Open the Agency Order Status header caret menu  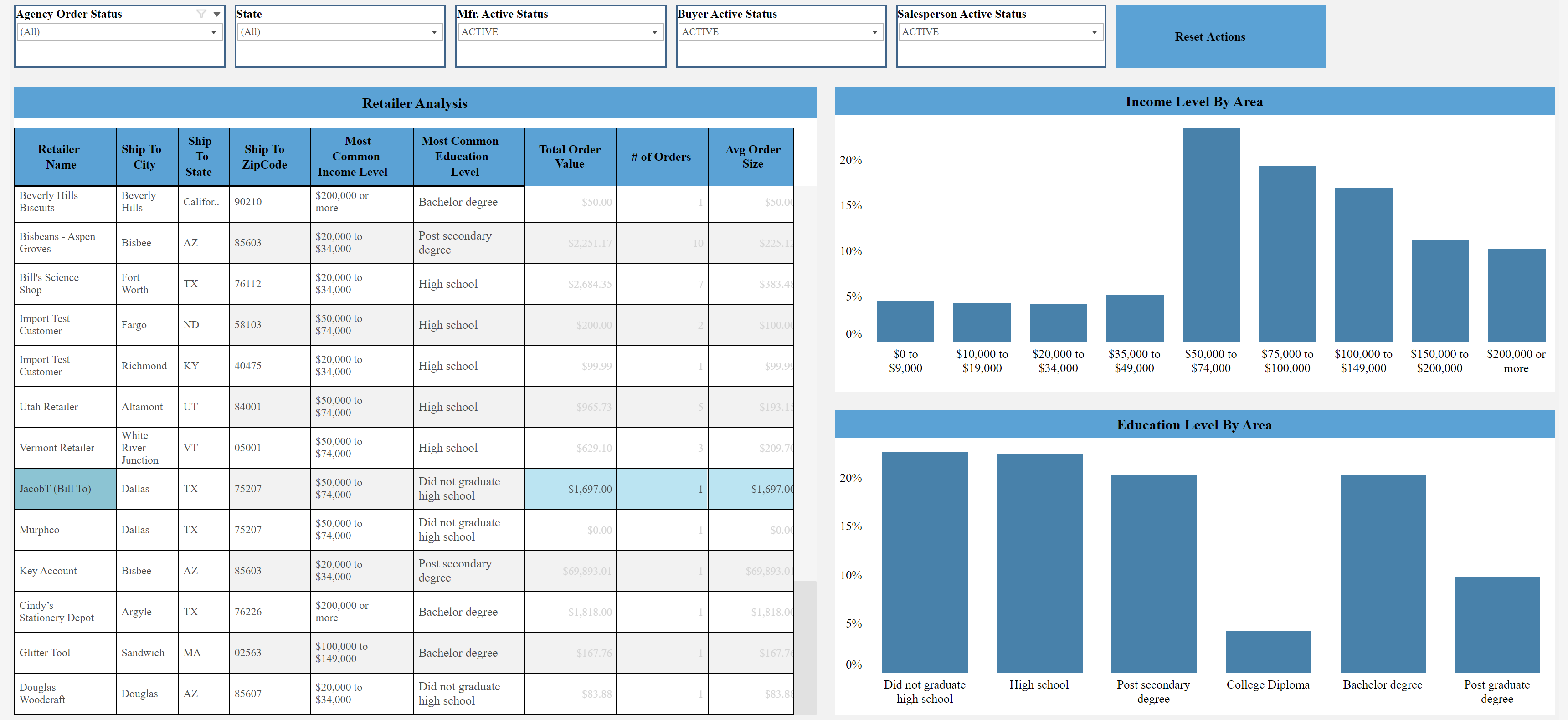pos(217,14)
